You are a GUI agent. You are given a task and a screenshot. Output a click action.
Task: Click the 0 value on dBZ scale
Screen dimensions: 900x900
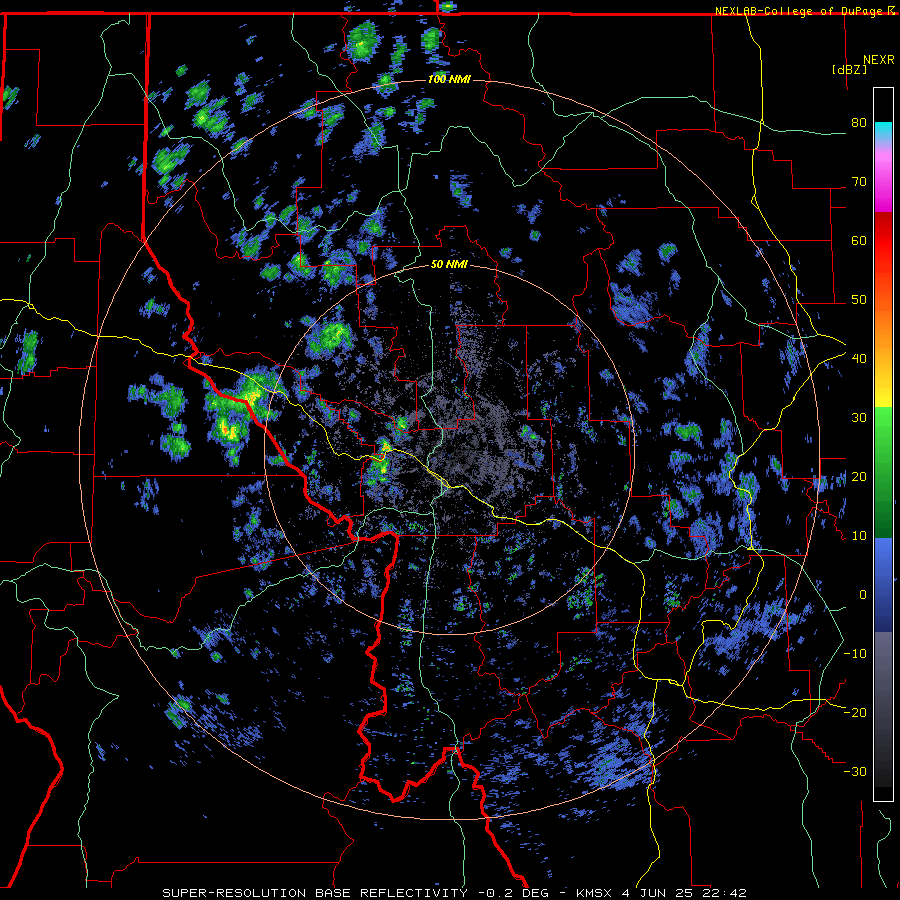[863, 595]
